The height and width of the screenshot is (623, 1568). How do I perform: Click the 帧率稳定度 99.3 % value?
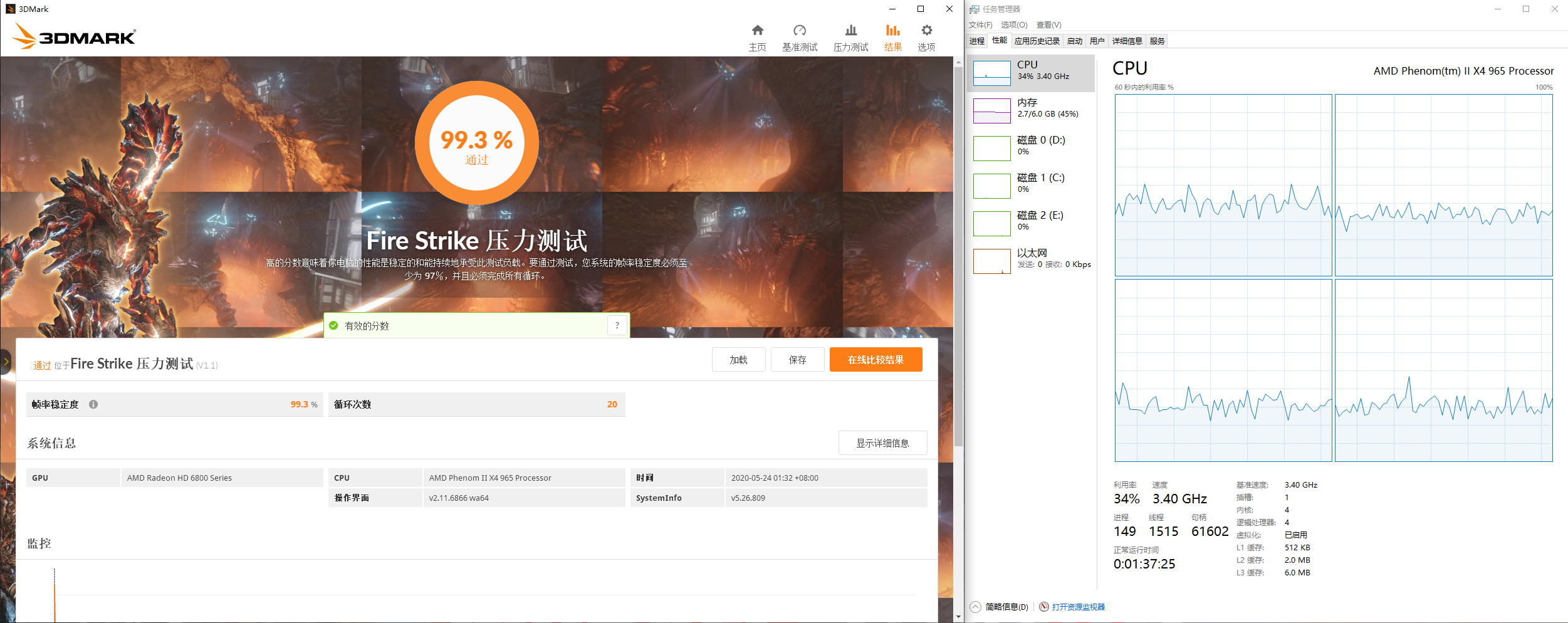[304, 404]
